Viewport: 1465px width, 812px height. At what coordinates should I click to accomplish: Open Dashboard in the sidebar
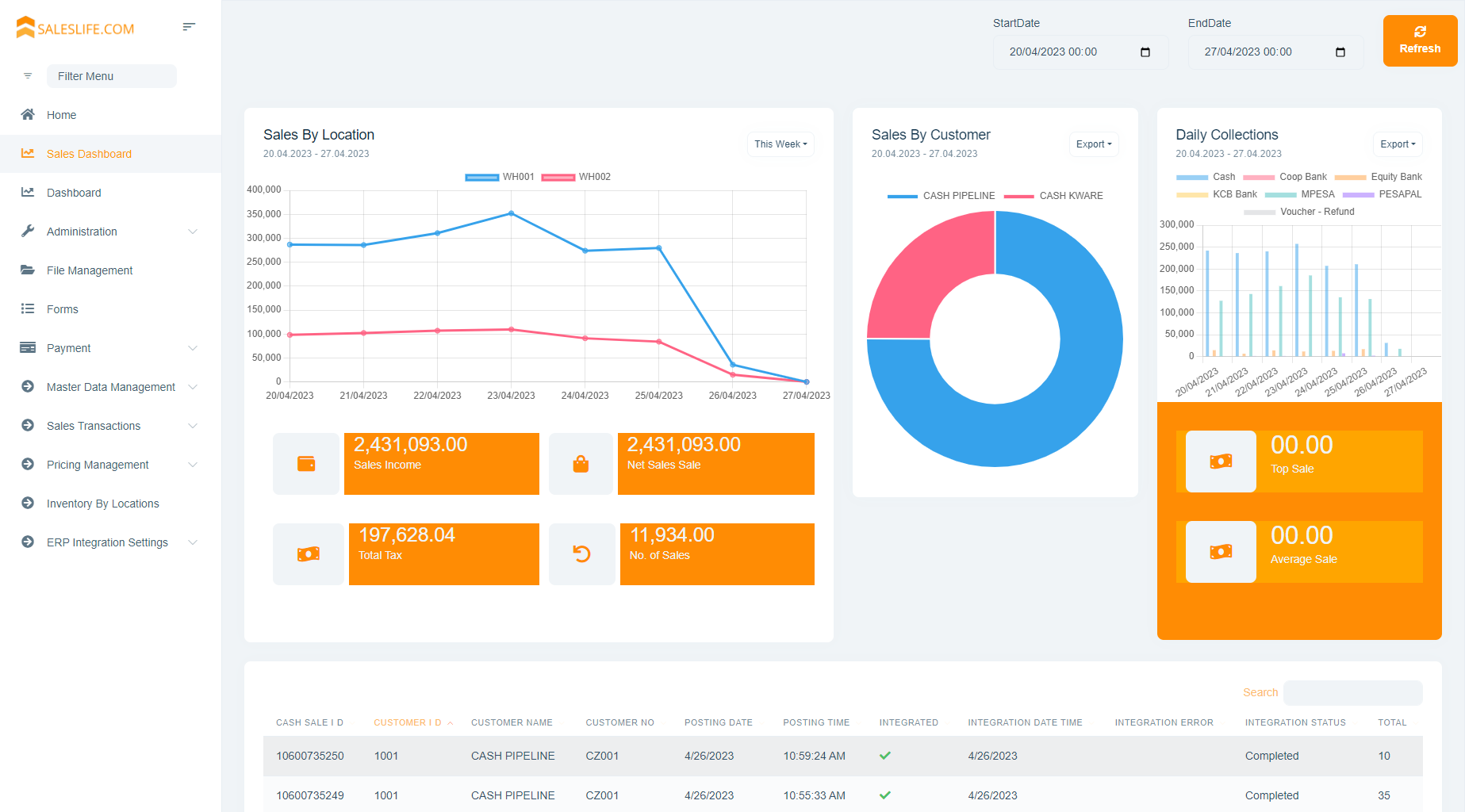coord(110,193)
